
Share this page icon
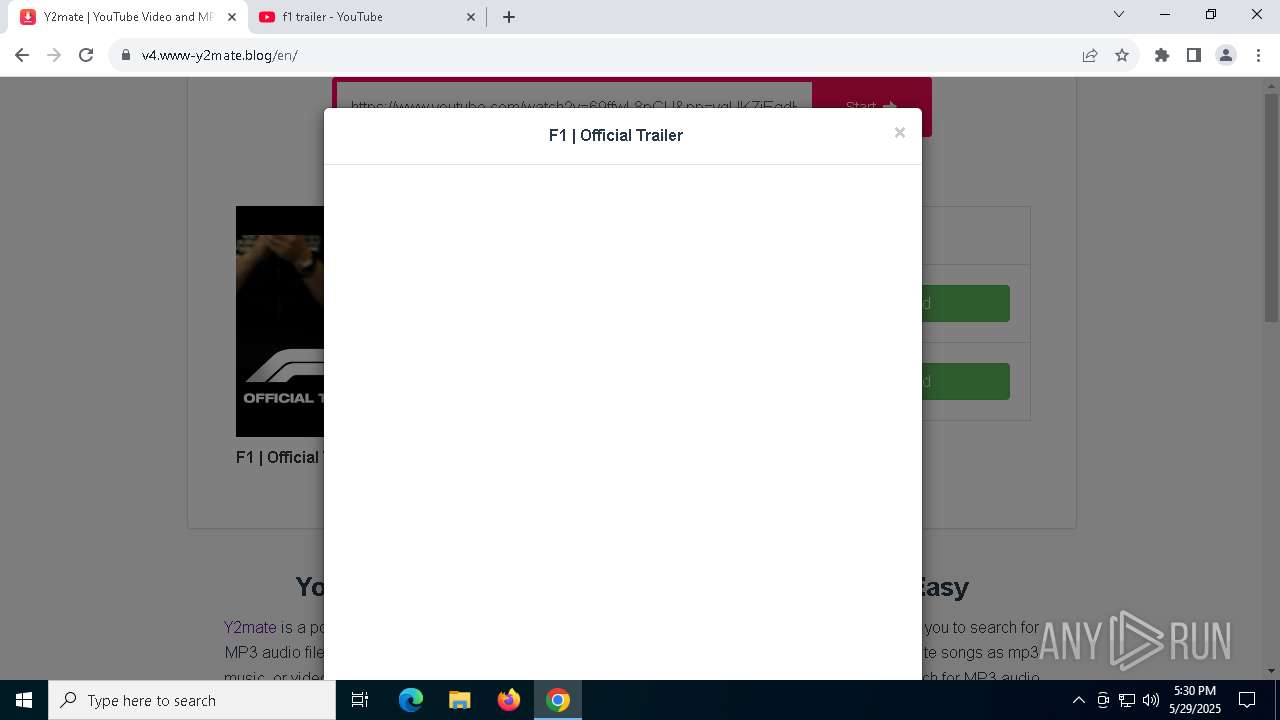[x=1090, y=55]
